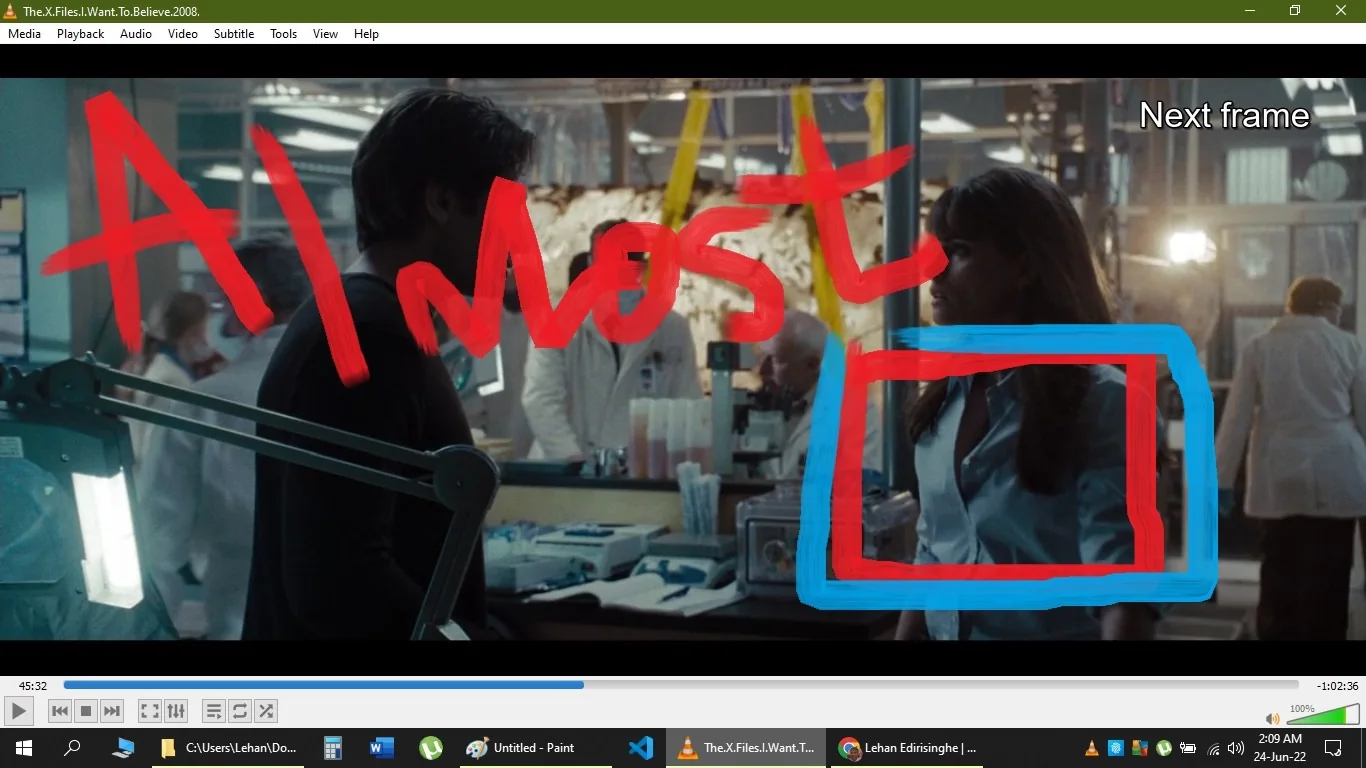Image resolution: width=1366 pixels, height=768 pixels.
Task: Open Wi-Fi network tray icon
Action: [x=1213, y=748]
